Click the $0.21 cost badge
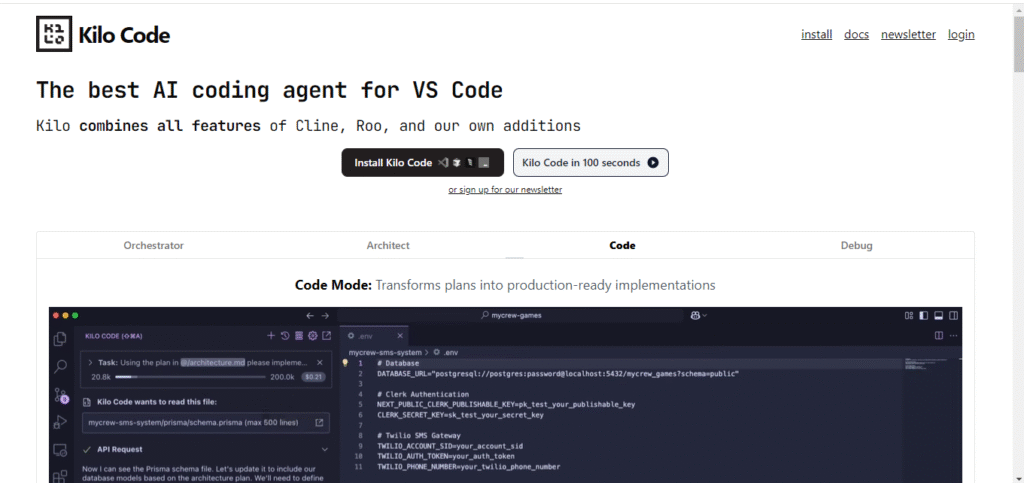This screenshot has height=483, width=1024. (x=313, y=377)
